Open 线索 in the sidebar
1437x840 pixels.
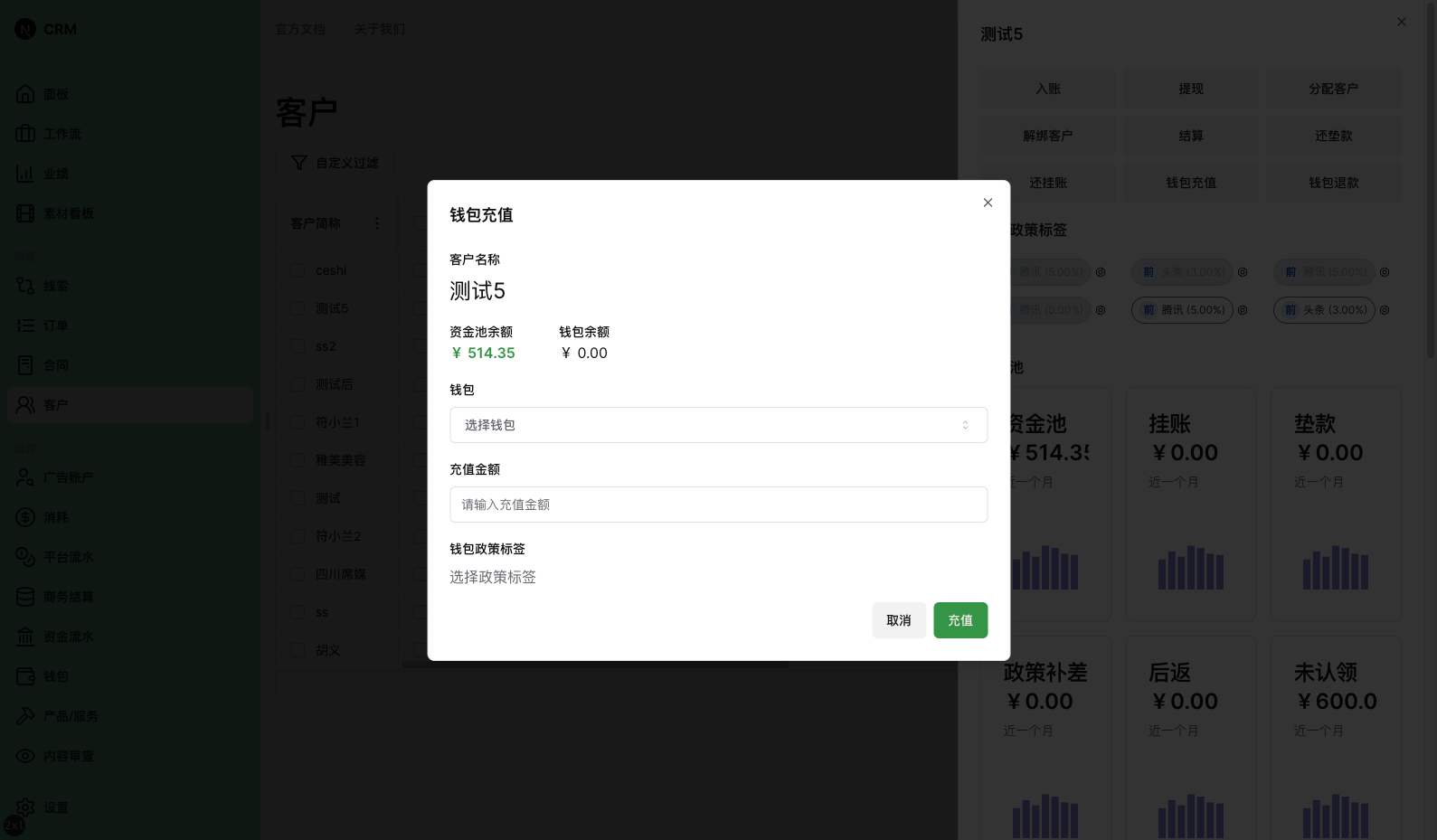[x=130, y=286]
